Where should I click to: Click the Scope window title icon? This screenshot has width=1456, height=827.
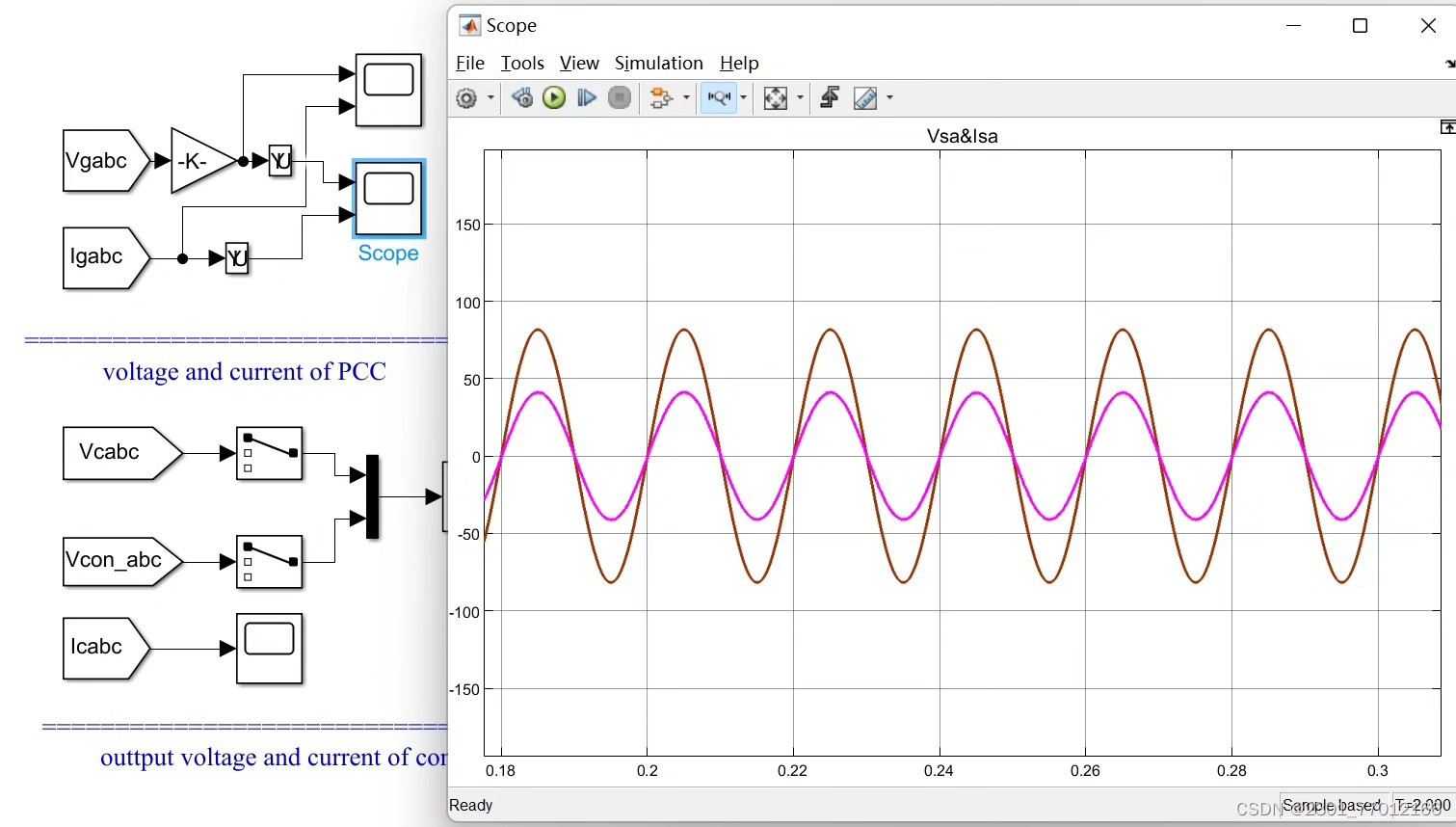point(469,26)
